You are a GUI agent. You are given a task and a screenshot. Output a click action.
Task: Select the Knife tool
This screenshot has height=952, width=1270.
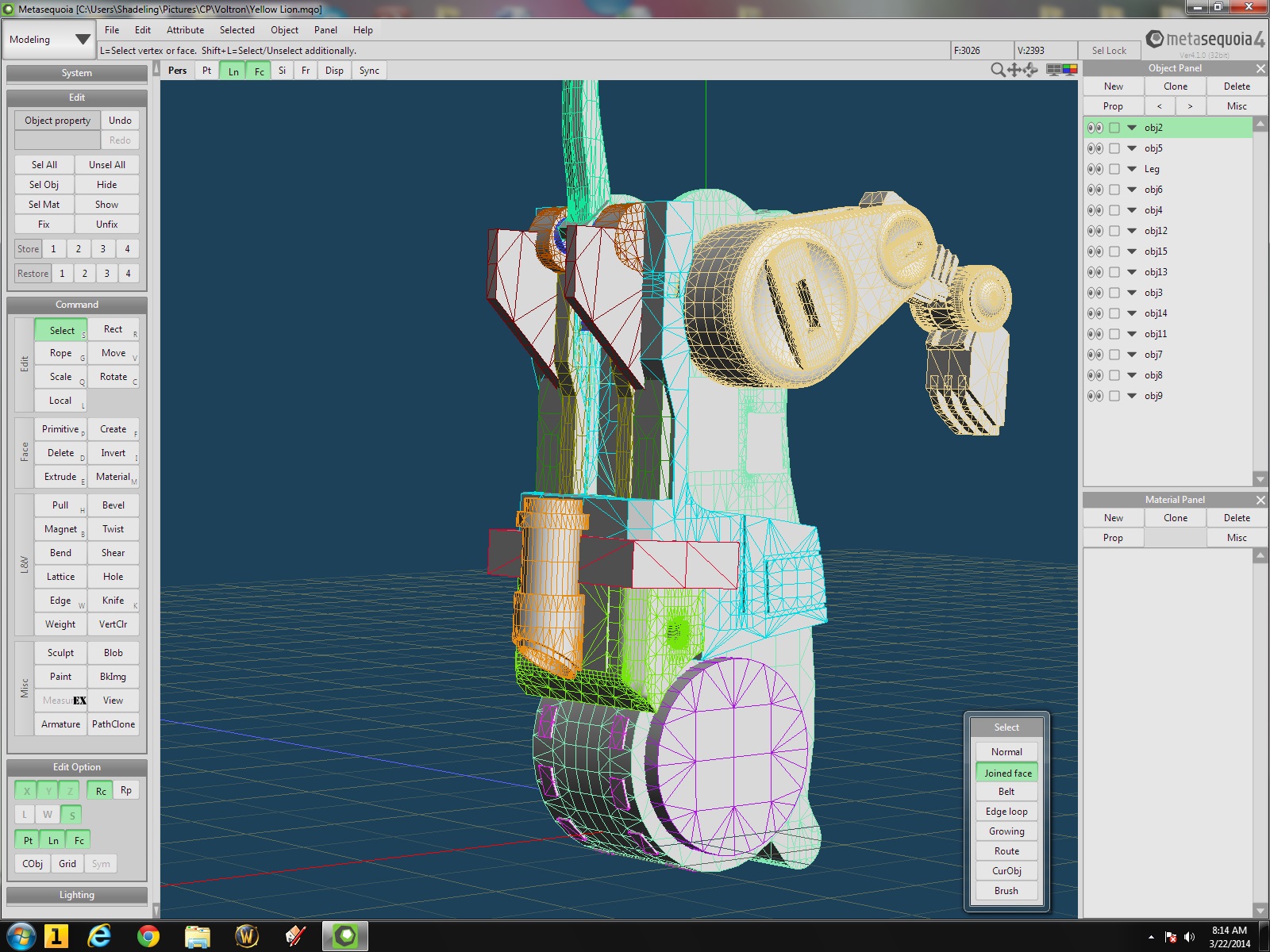pos(114,601)
